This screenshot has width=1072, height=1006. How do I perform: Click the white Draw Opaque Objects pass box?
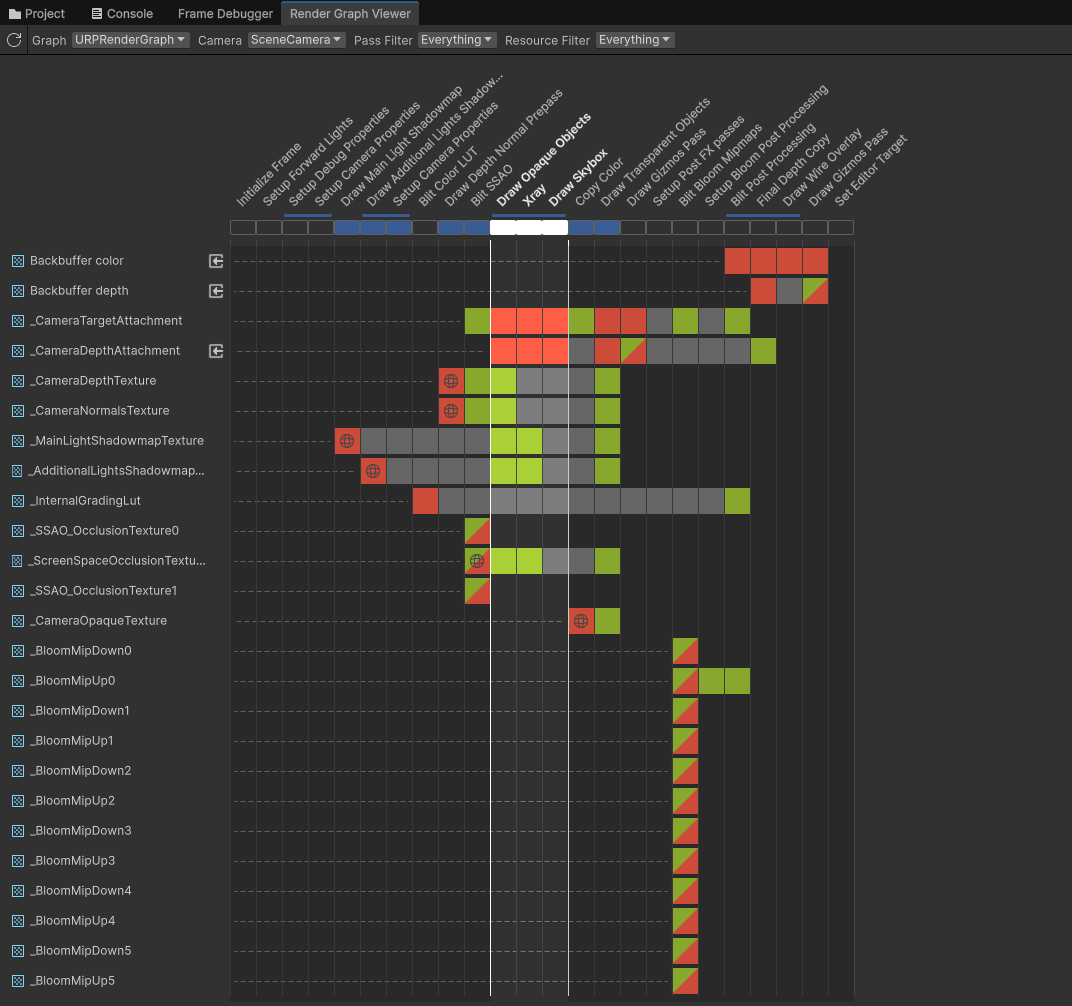pos(503,228)
